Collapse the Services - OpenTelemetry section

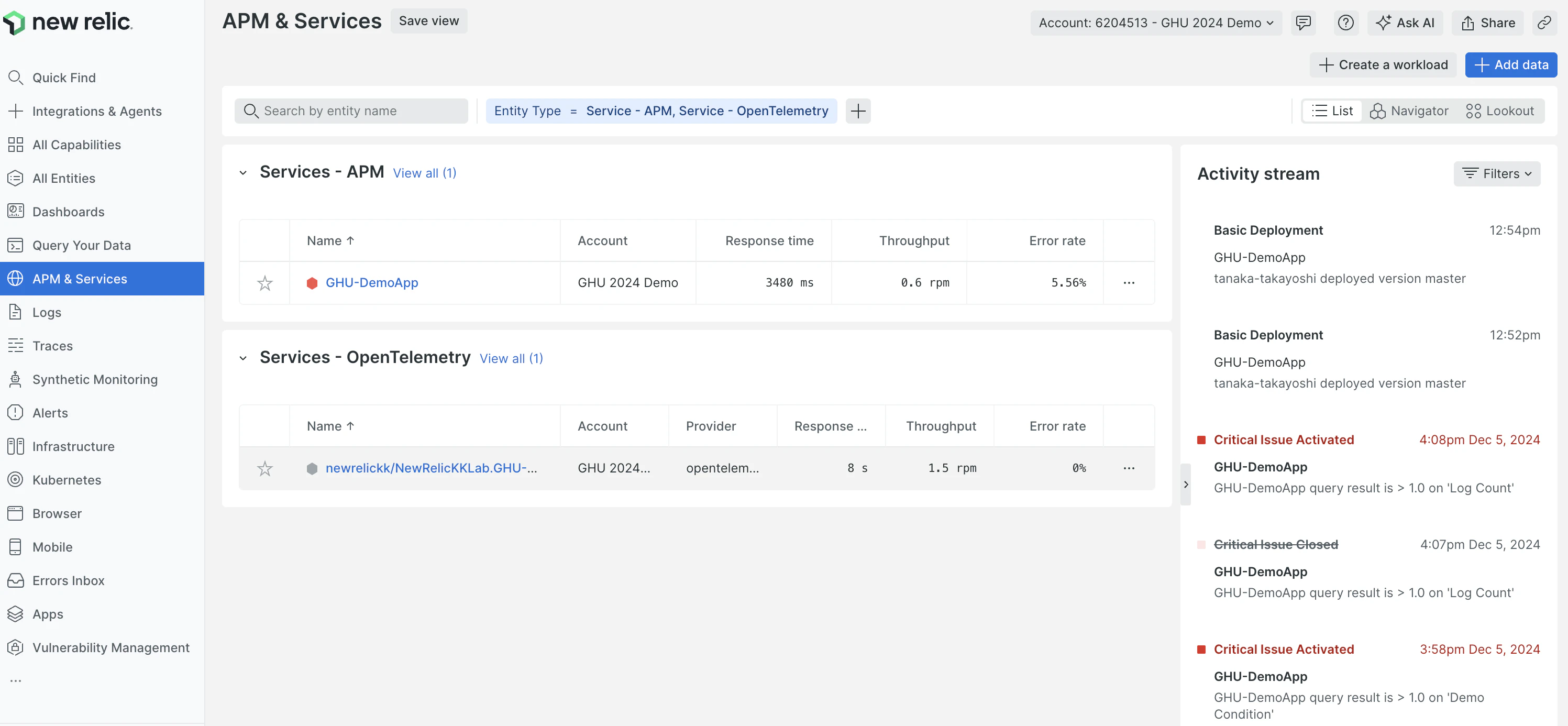(243, 358)
